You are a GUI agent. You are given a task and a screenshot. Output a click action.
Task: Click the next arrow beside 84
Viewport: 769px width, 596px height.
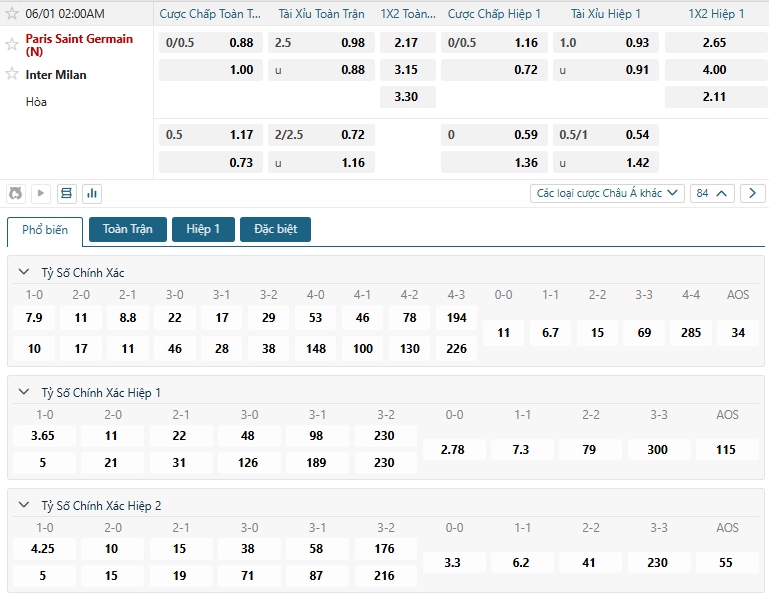752,193
